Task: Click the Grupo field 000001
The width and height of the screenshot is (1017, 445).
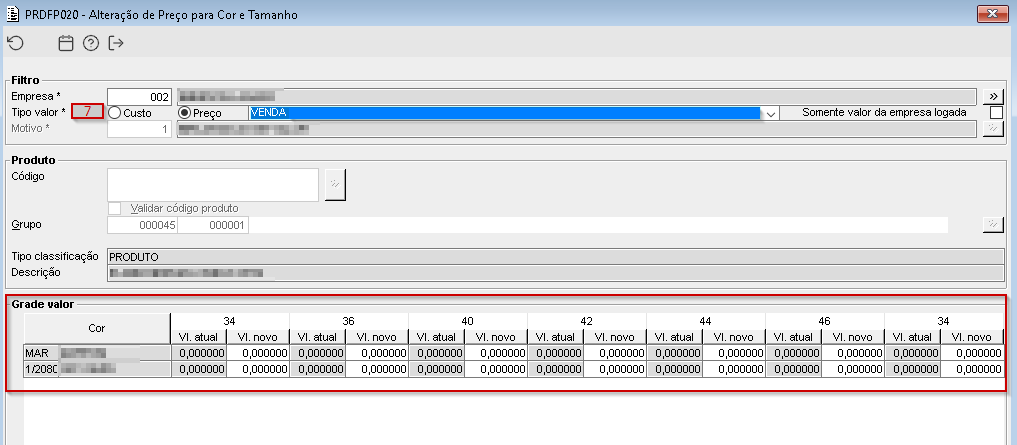Action: pyautogui.click(x=213, y=225)
